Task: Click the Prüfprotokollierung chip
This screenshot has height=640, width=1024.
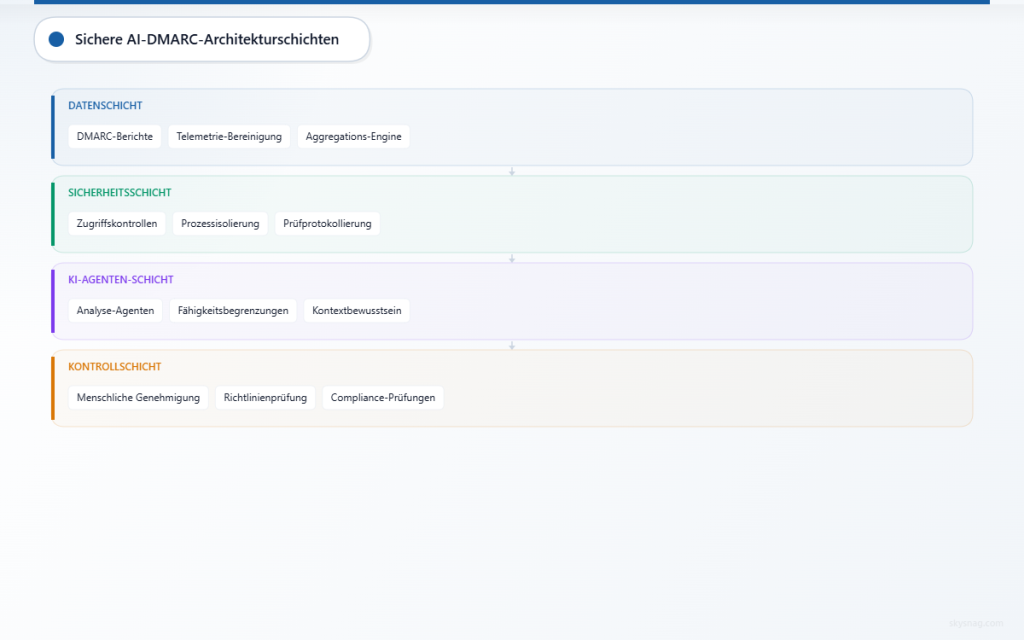Action: tap(327, 223)
